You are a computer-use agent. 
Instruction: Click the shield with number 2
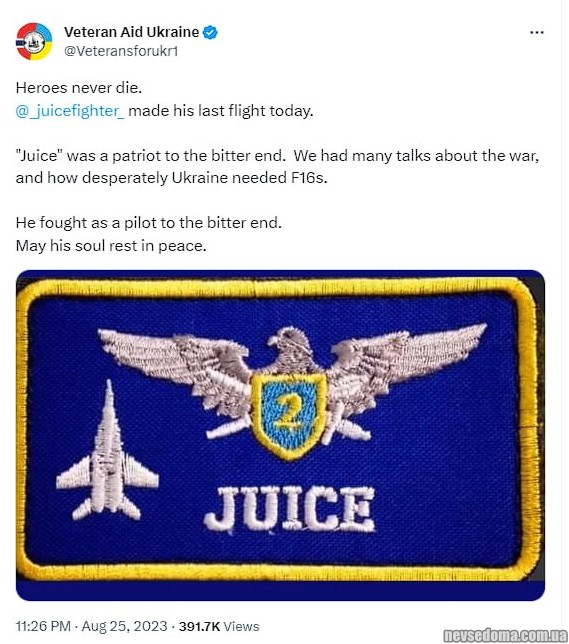pyautogui.click(x=289, y=415)
